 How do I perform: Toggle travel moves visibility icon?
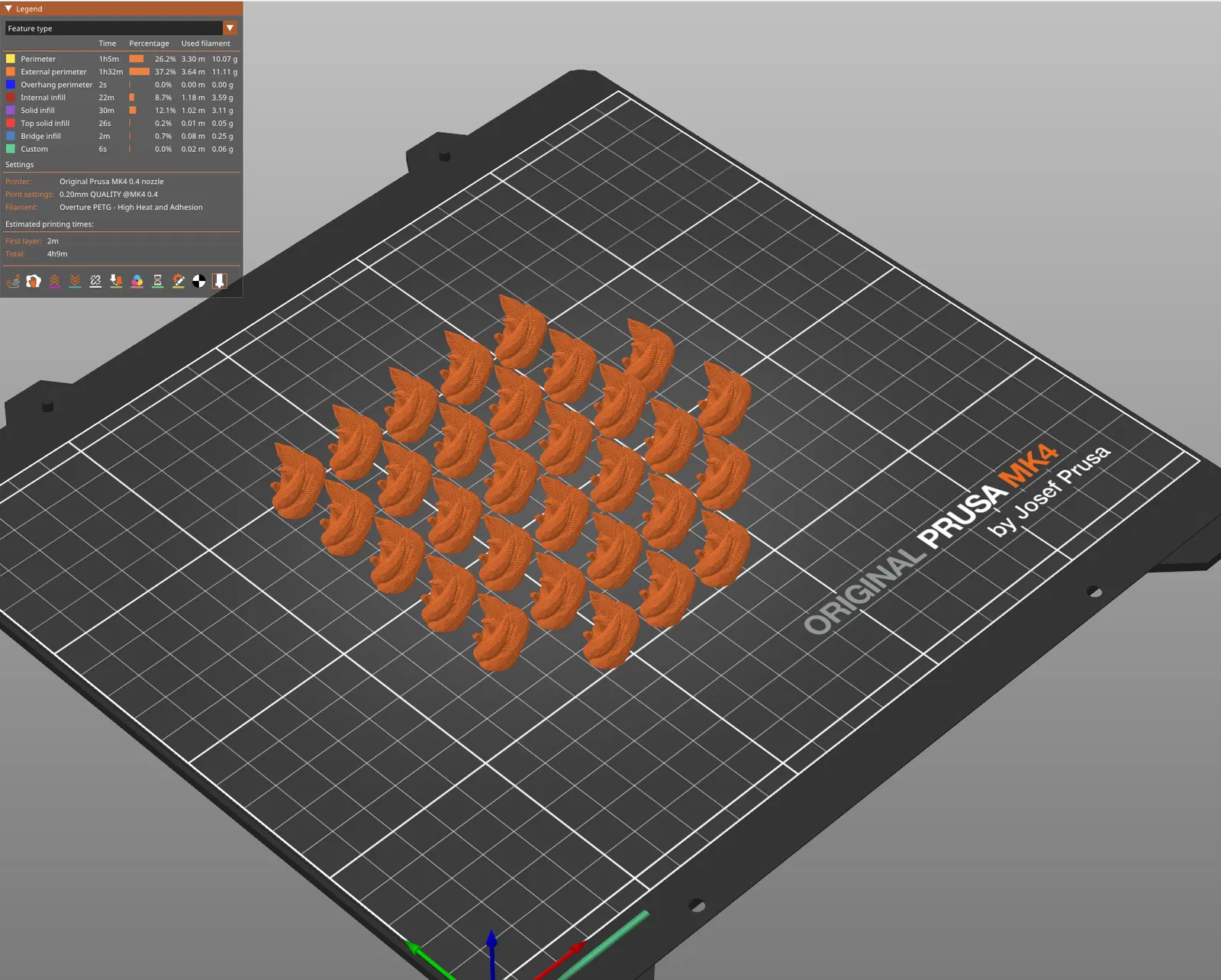tap(13, 281)
